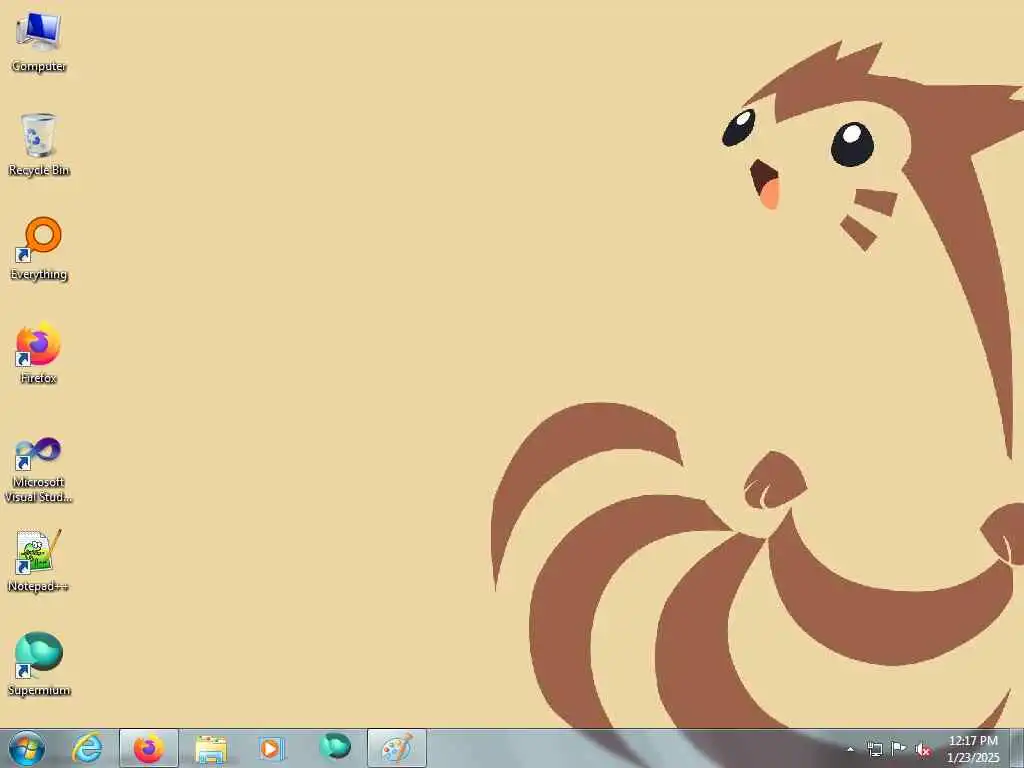This screenshot has height=768, width=1024.
Task: Select the Firefox desktop shortcut
Action: click(39, 353)
